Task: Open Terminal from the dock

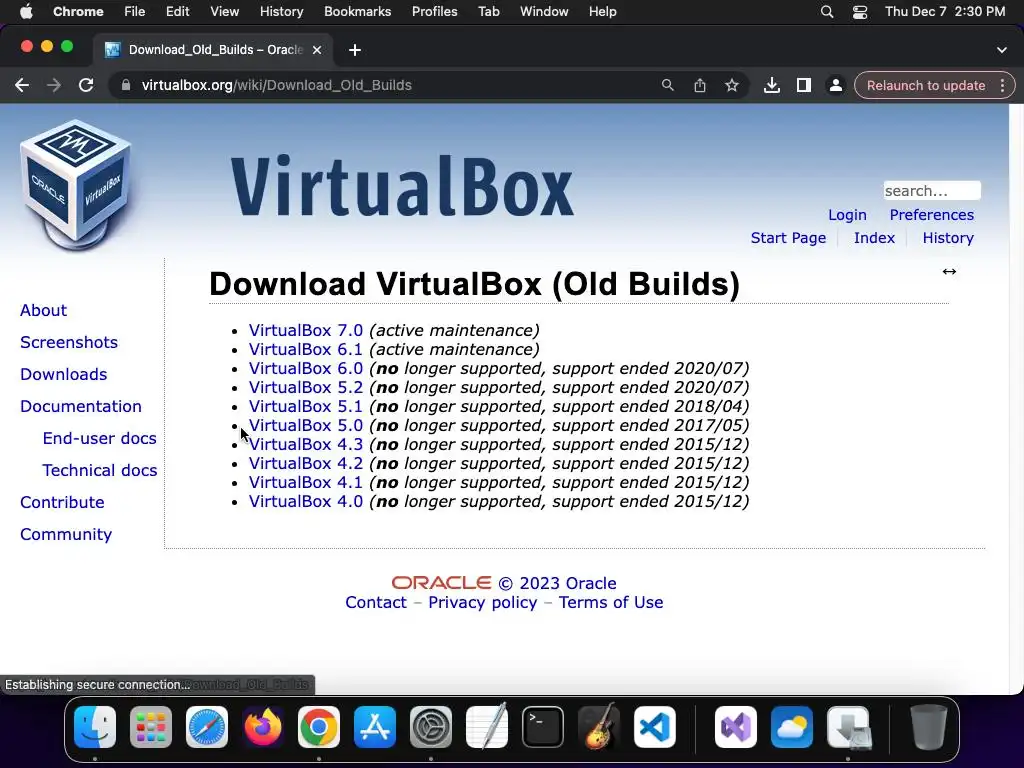Action: coord(543,727)
